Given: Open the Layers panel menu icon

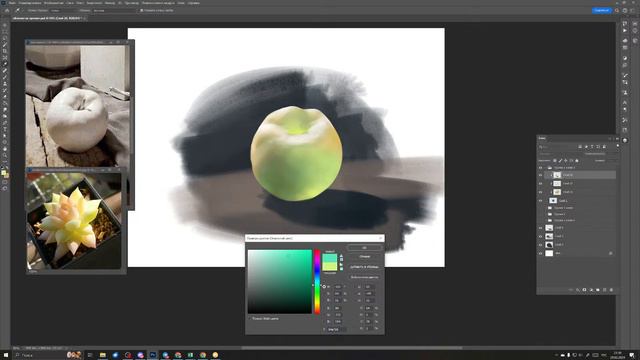Looking at the screenshot, I should pyautogui.click(x=617, y=138).
